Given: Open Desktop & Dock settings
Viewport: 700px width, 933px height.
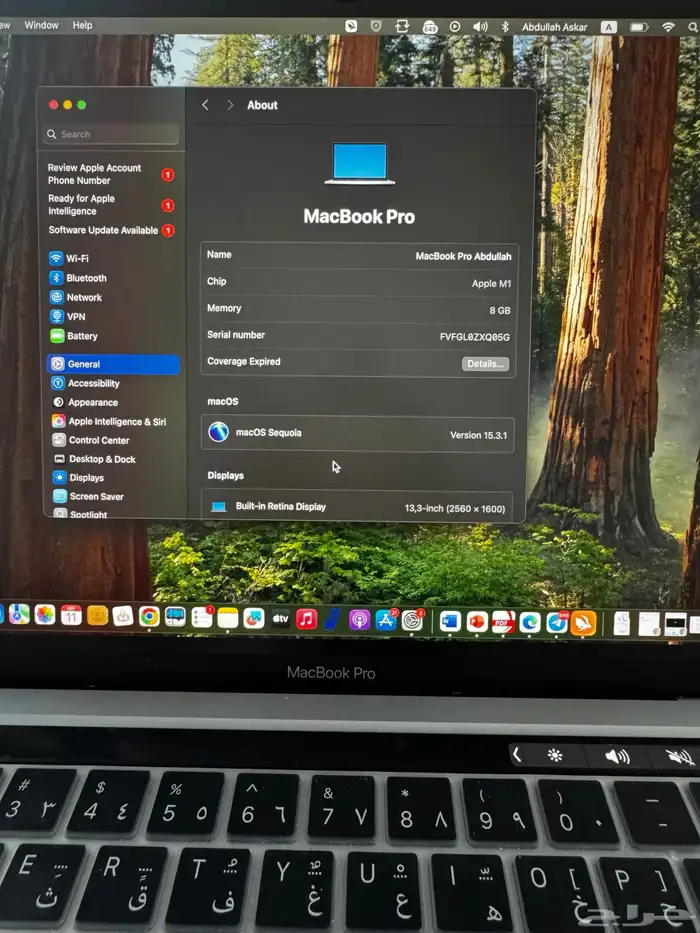Looking at the screenshot, I should click(x=95, y=459).
